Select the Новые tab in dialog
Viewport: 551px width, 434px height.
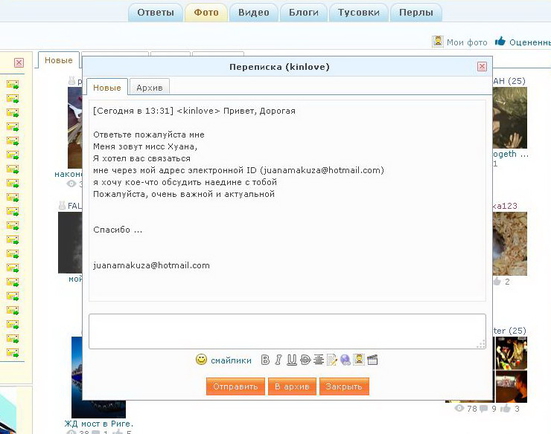[107, 88]
